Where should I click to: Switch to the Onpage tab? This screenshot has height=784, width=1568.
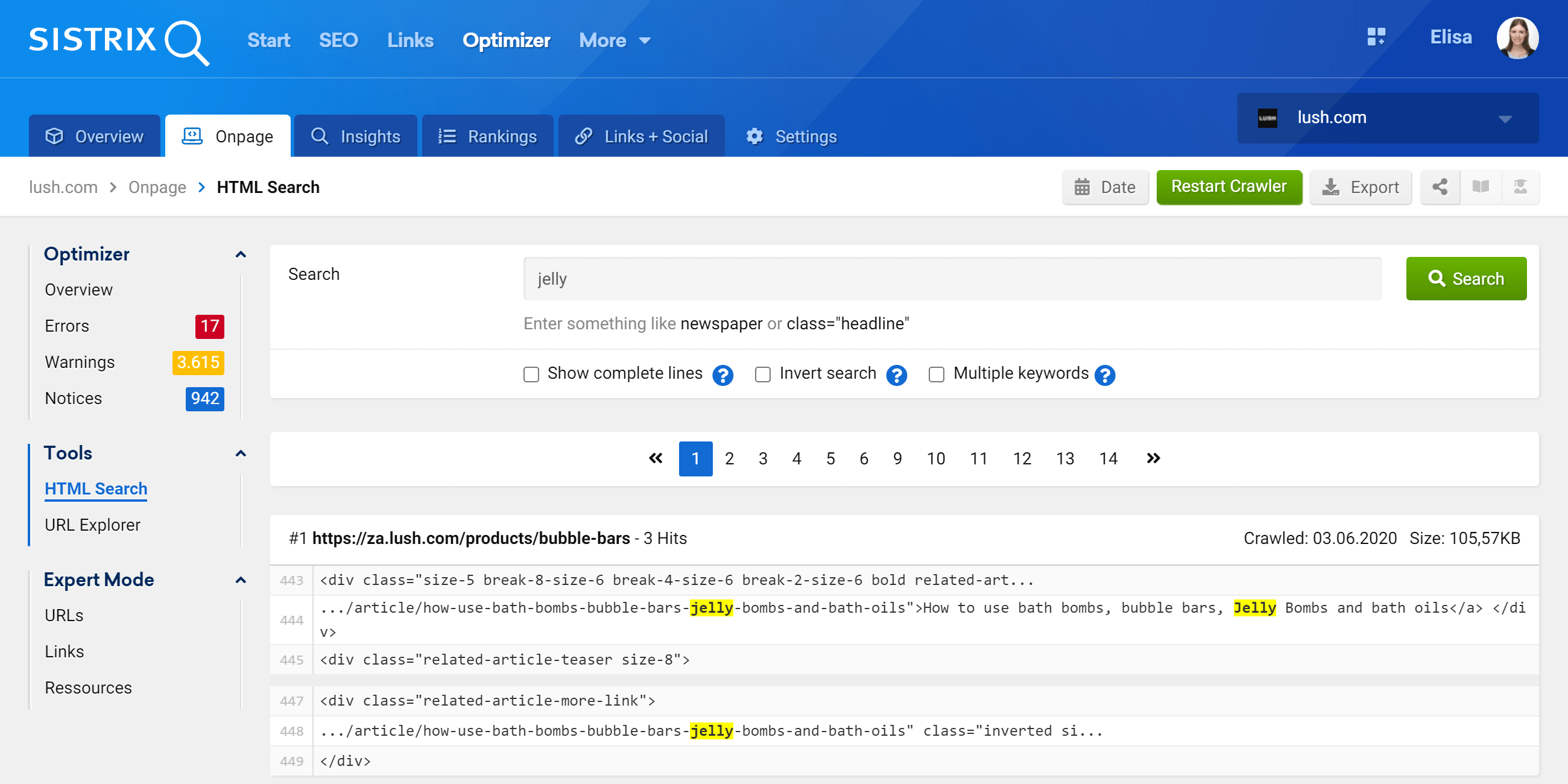(227, 136)
